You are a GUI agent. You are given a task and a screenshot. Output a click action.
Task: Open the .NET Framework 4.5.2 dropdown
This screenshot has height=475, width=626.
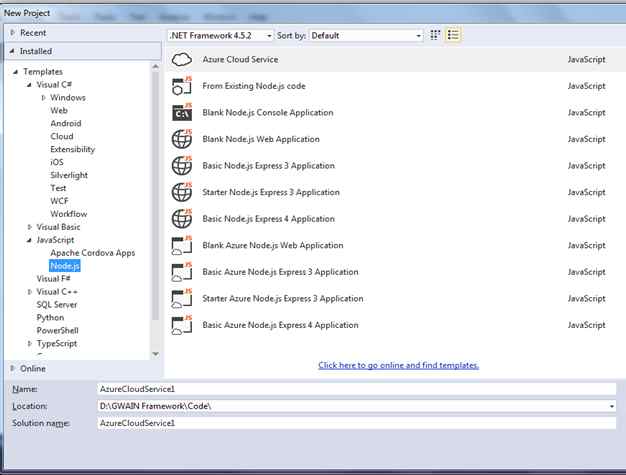click(x=220, y=36)
